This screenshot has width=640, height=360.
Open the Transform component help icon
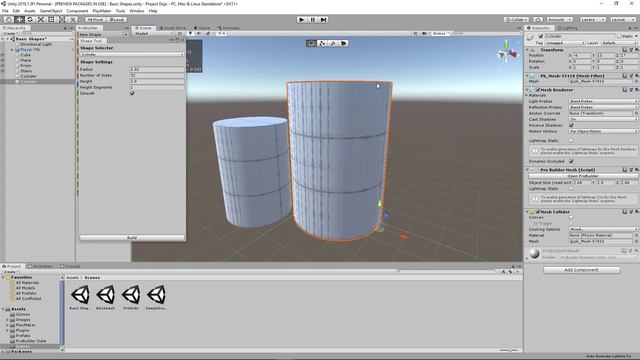(625, 49)
